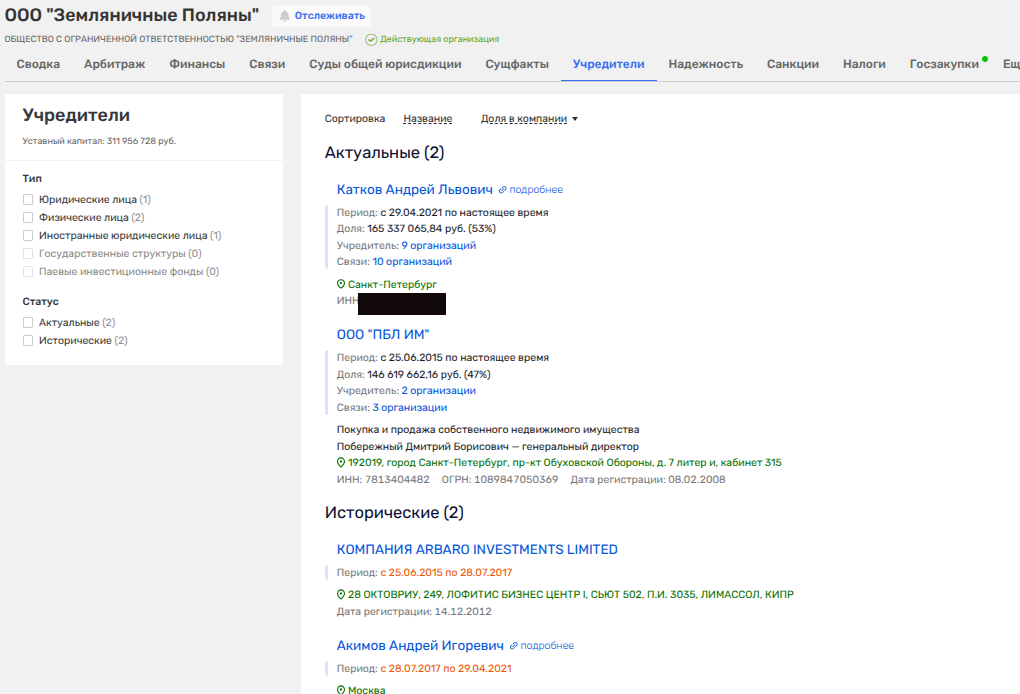Toggle the Исторические status checkbox
This screenshot has width=1020, height=694.
(29, 341)
